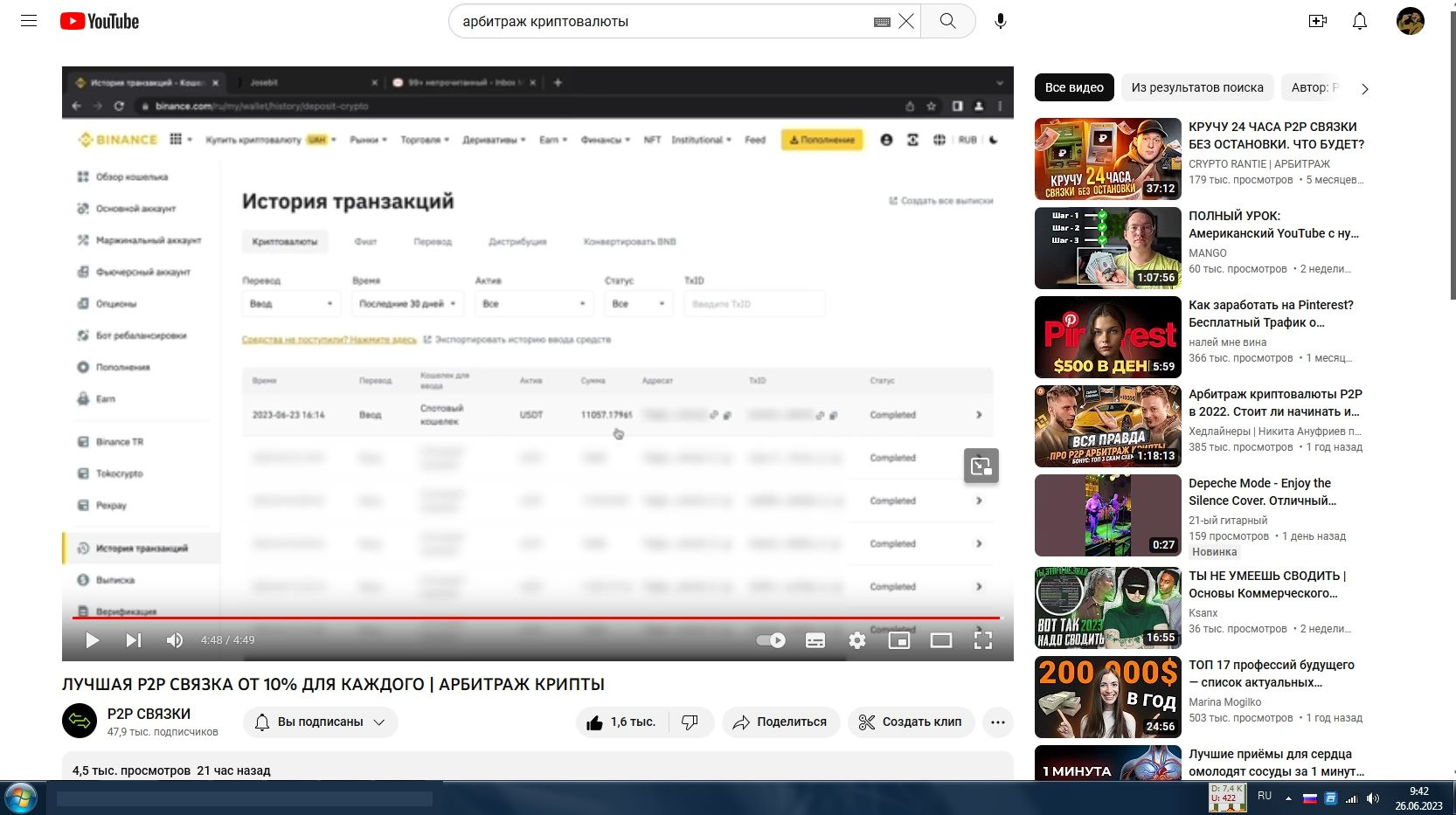This screenshot has height=815, width=1456.
Task: Switch to miniplayer mode
Action: (899, 640)
